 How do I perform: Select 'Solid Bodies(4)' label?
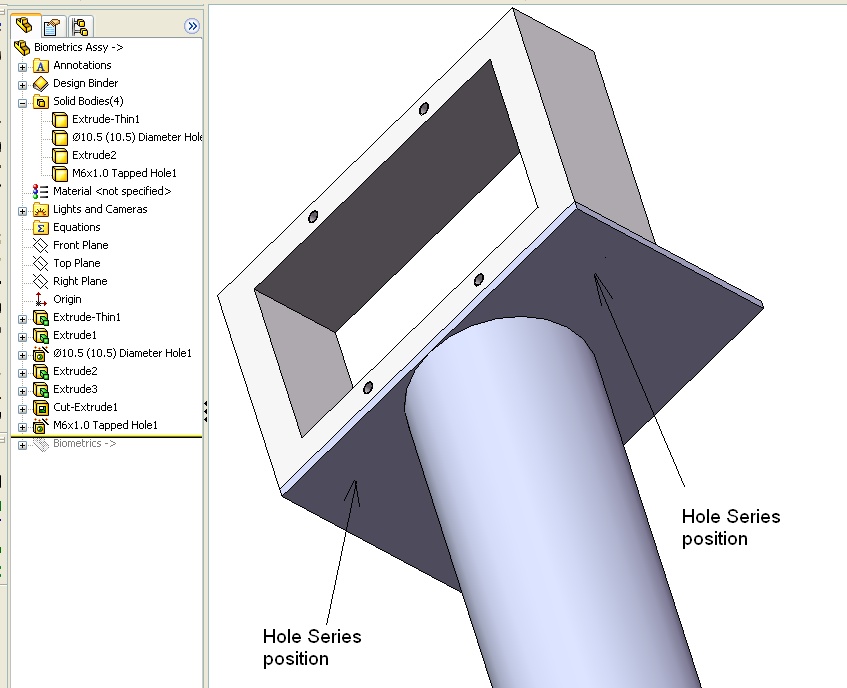click(88, 102)
